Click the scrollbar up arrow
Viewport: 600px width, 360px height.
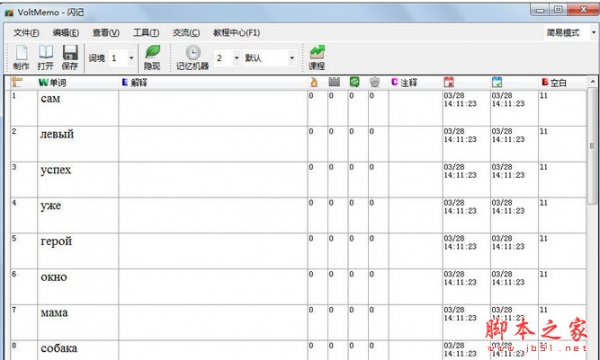pyautogui.click(x=592, y=81)
